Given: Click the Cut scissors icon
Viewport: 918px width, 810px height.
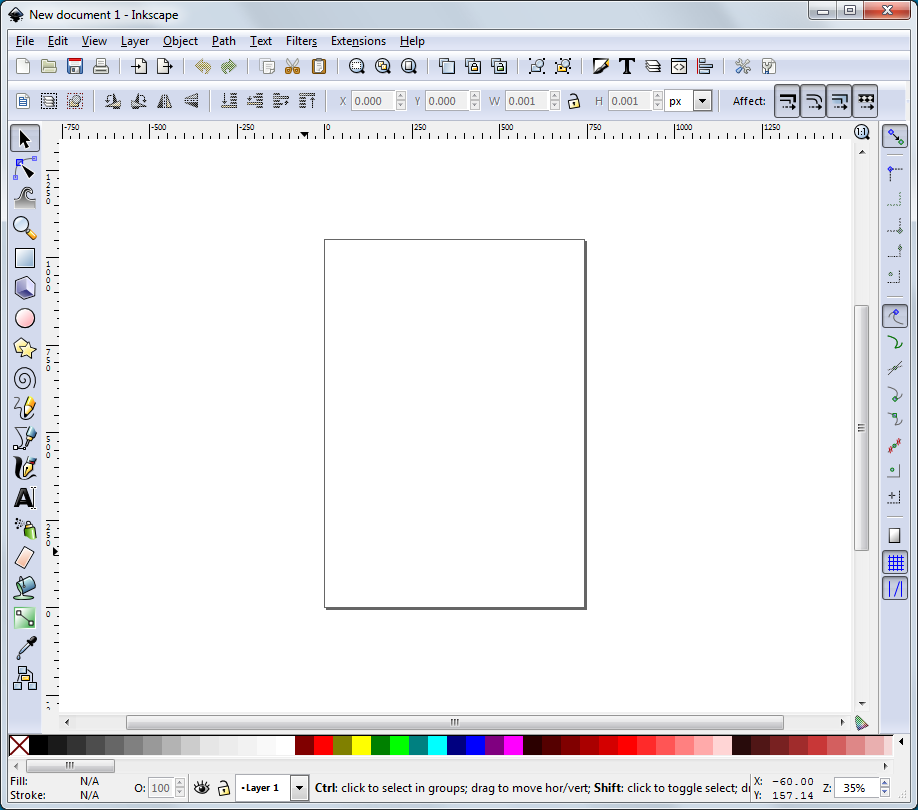Looking at the screenshot, I should 292,66.
